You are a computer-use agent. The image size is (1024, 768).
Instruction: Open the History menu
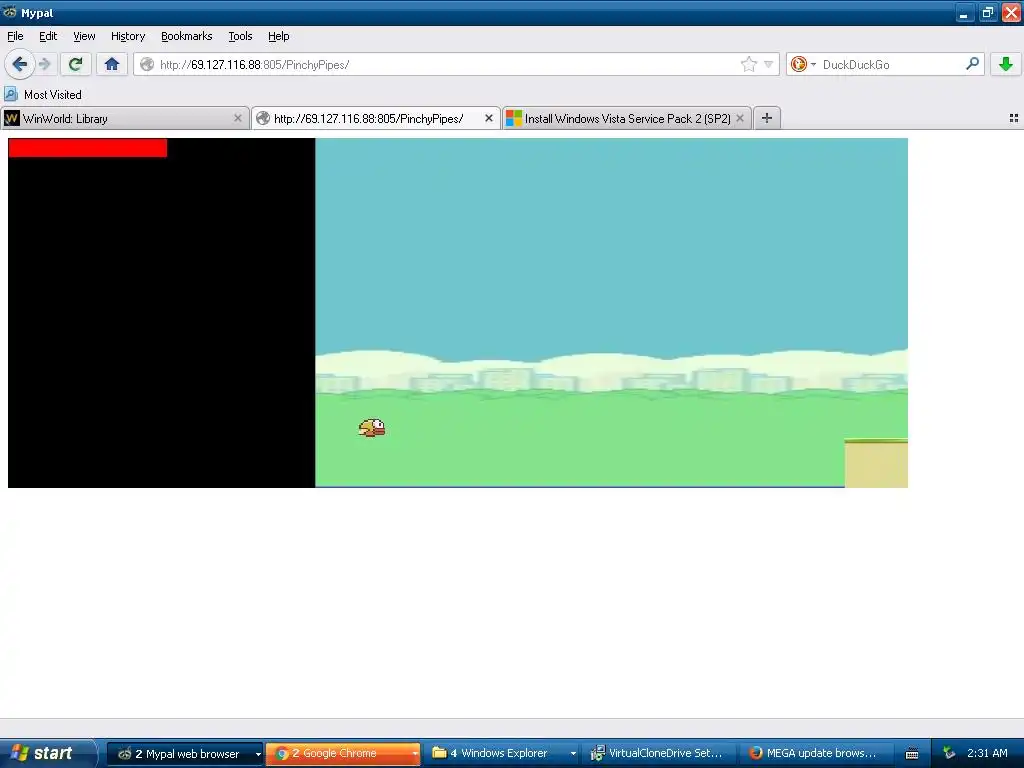pos(127,36)
